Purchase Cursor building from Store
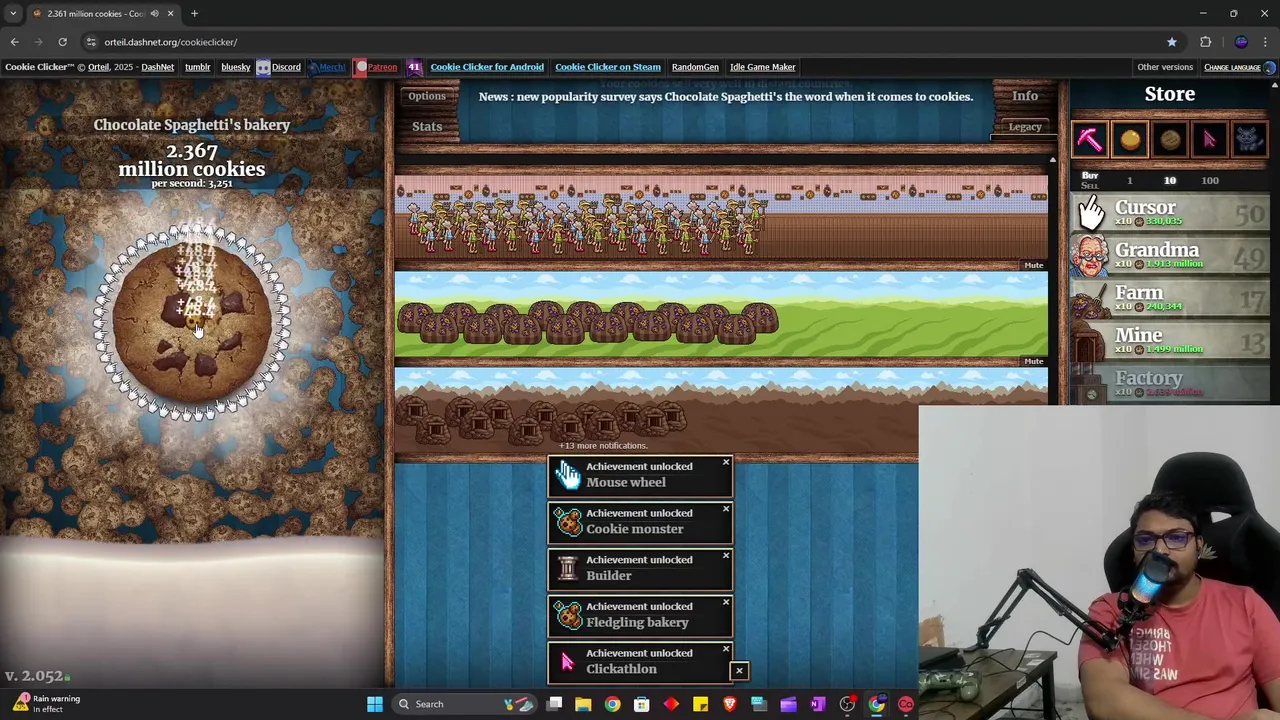Viewport: 1280px width, 720px height. coord(1170,212)
